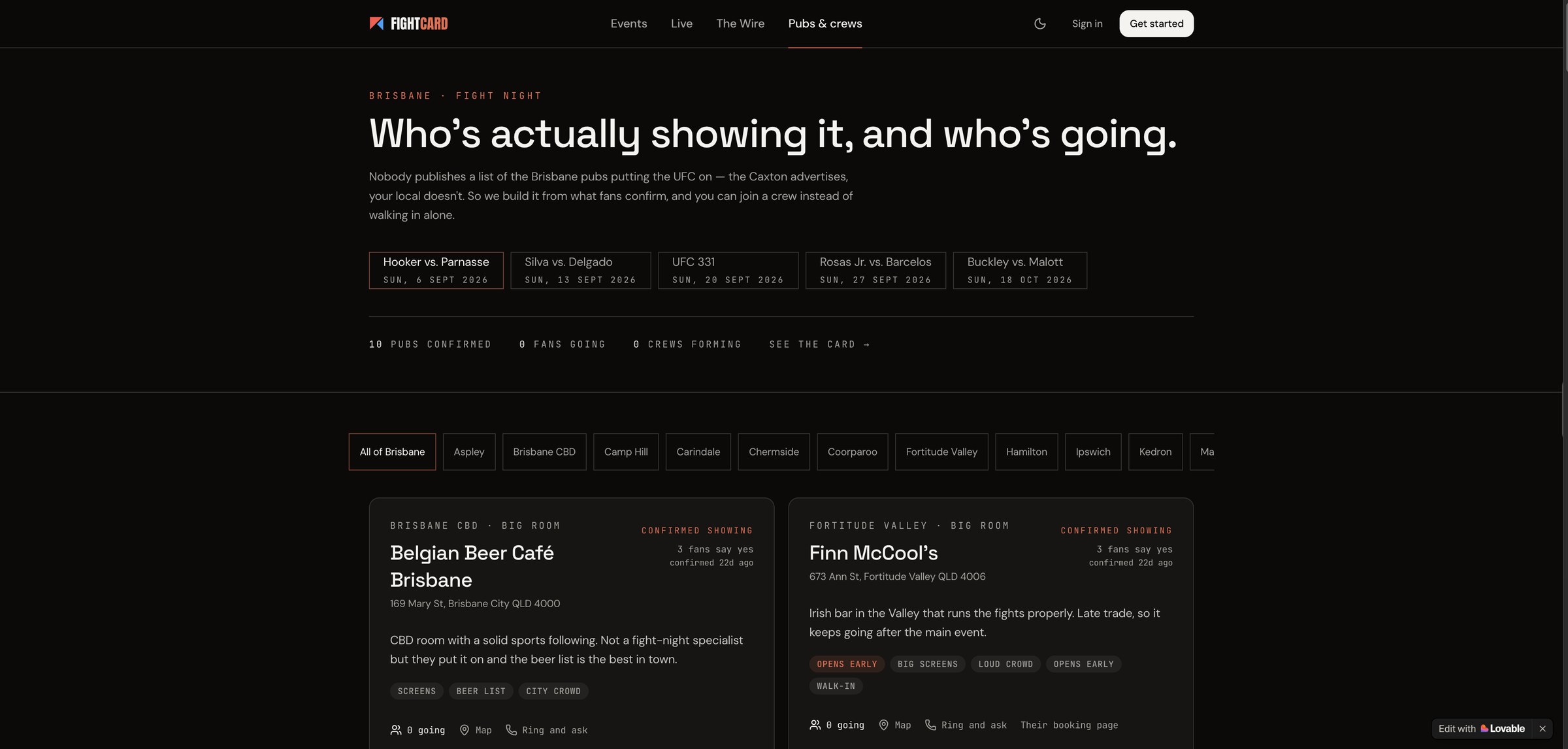Filter pubs by Carindale
1568x749 pixels.
point(698,452)
